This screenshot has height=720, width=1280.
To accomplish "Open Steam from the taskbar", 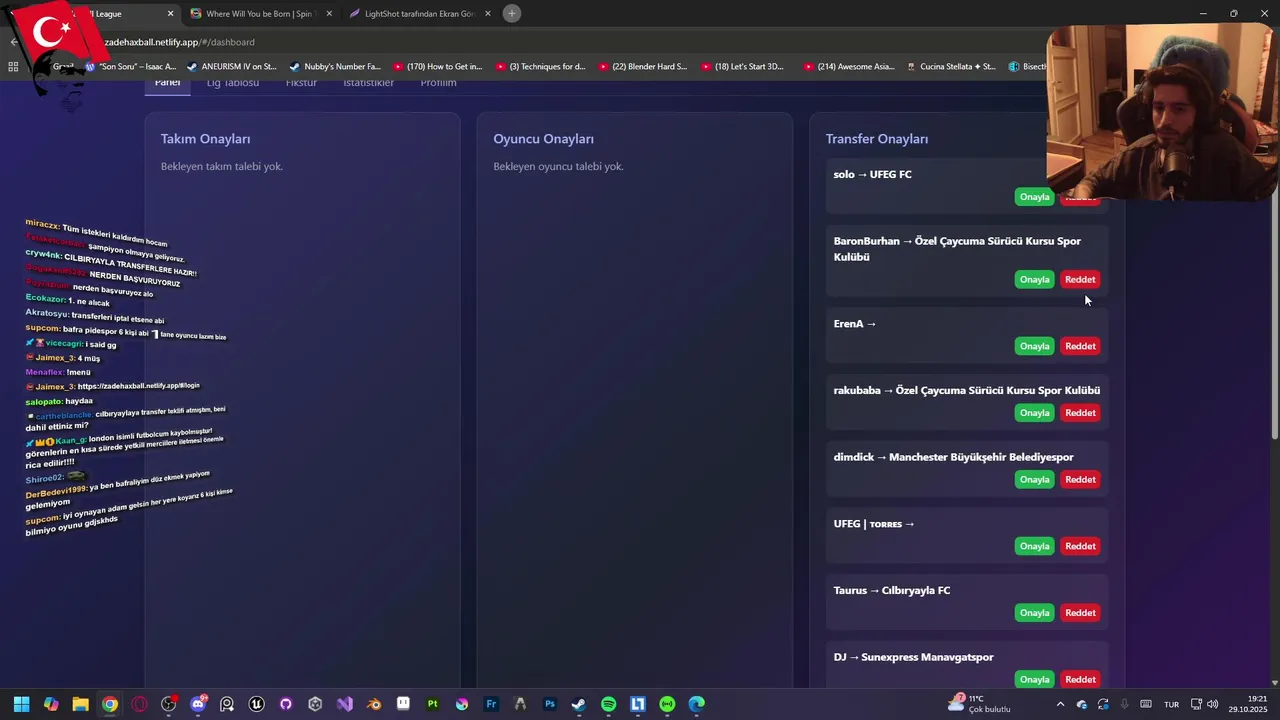I will coord(579,704).
